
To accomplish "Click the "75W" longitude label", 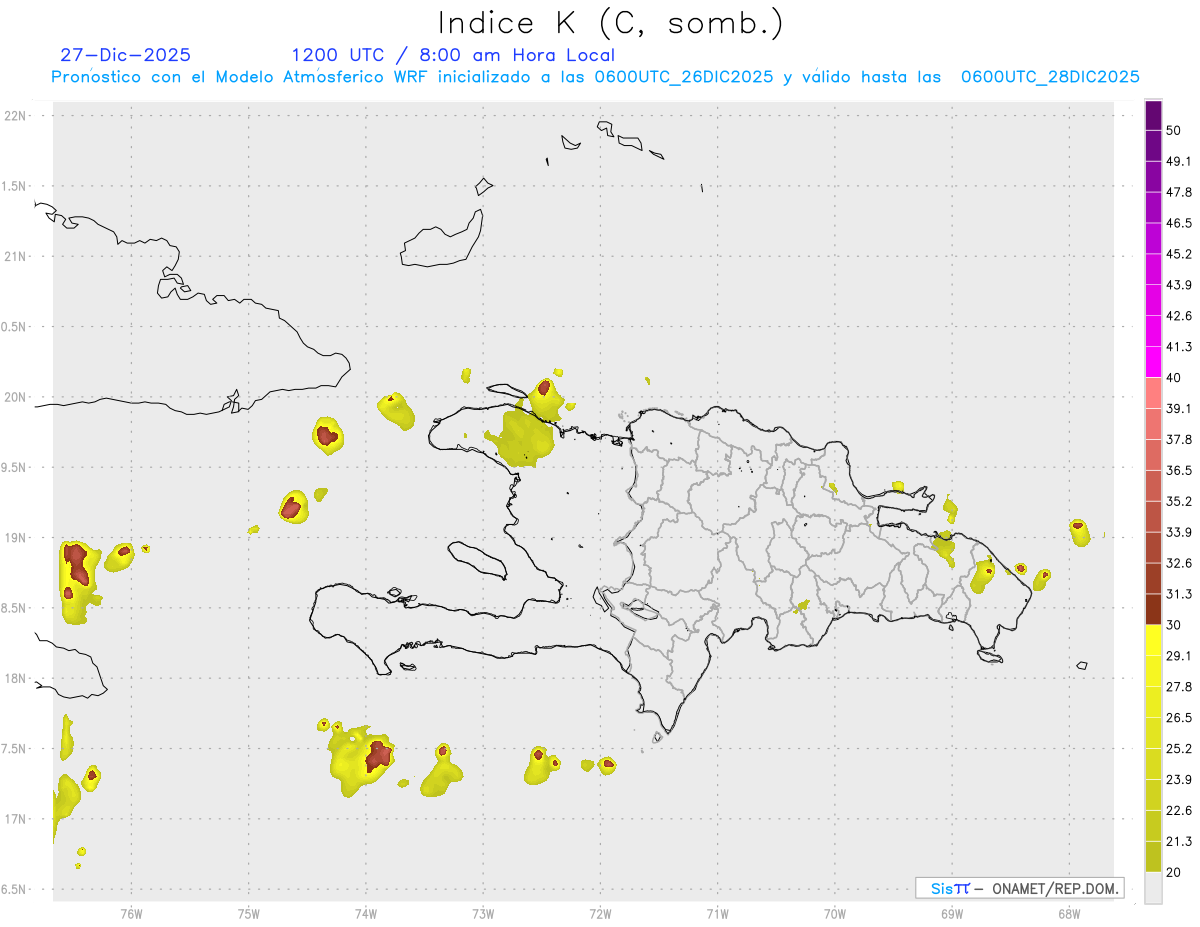I will [249, 913].
